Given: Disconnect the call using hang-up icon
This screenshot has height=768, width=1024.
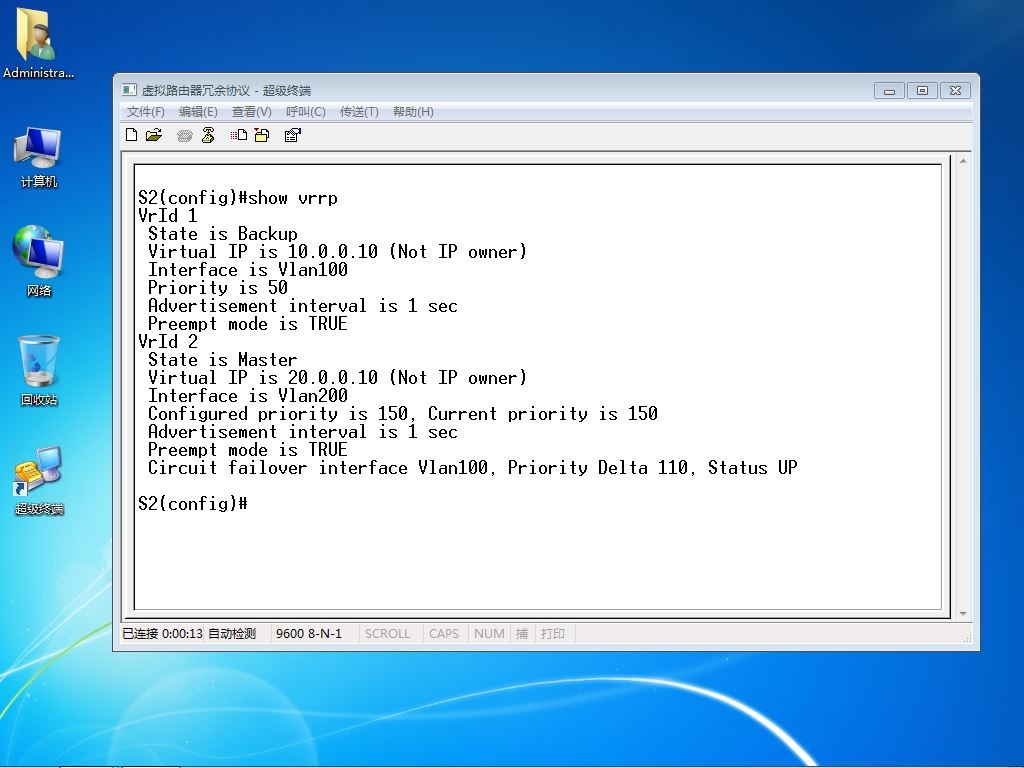Looking at the screenshot, I should [208, 135].
